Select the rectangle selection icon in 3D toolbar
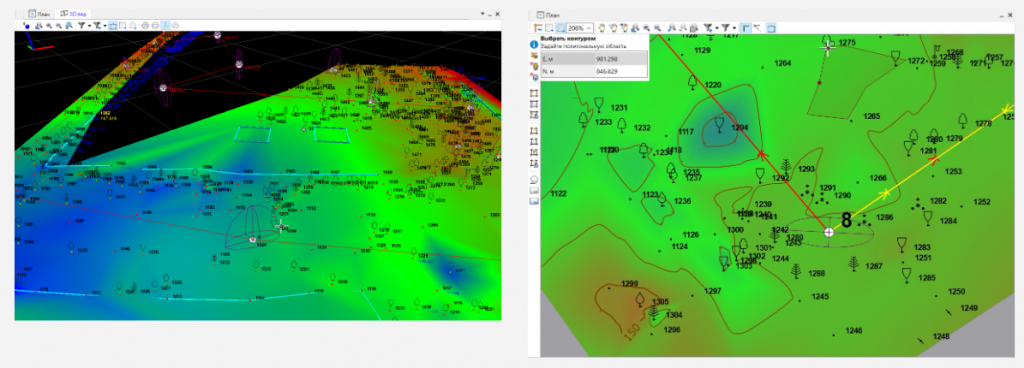 (122, 25)
